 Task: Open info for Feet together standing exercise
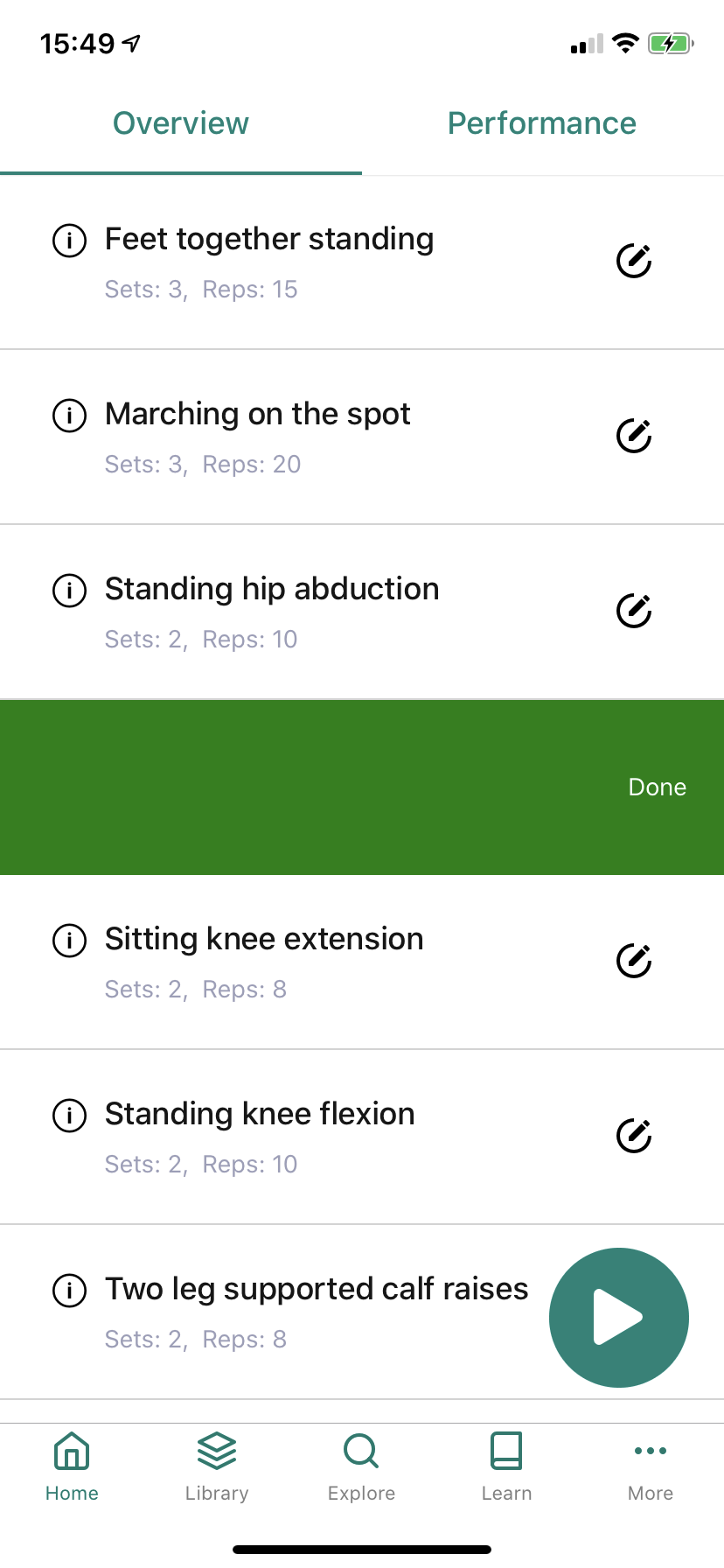pos(69,241)
